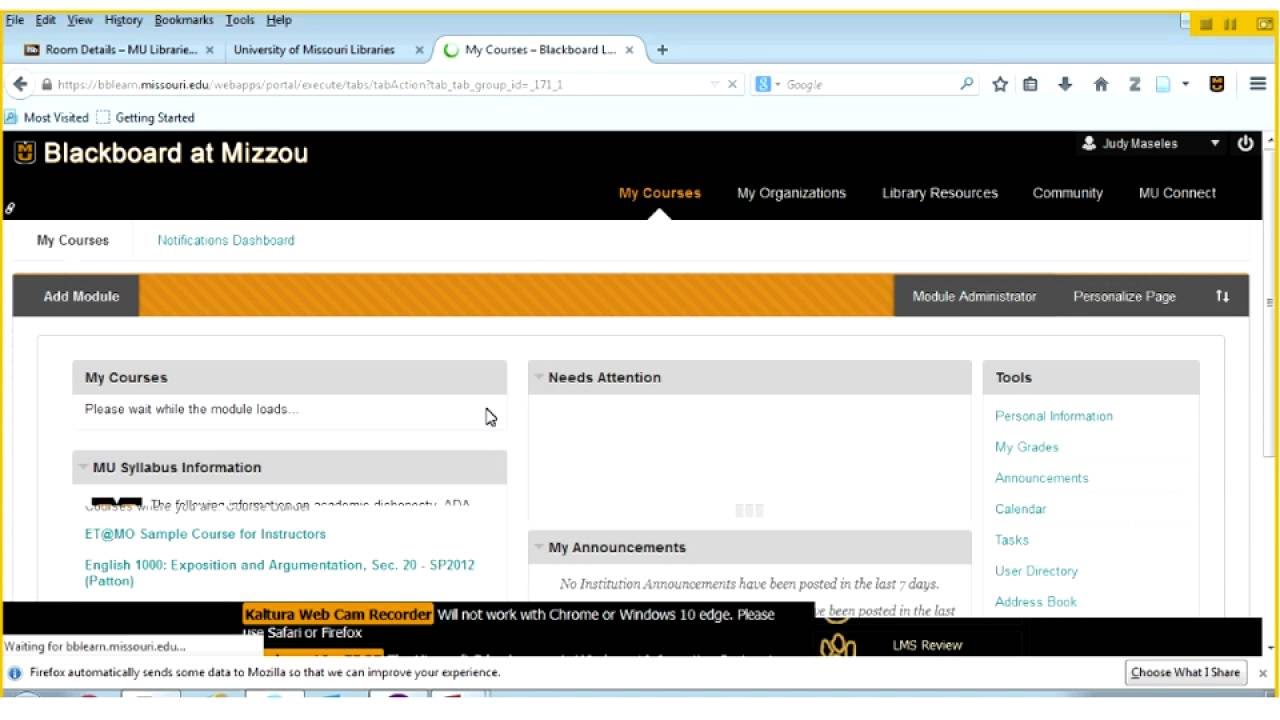Open the bookmarks list clipboard icon
The height and width of the screenshot is (720, 1280).
tap(1030, 85)
